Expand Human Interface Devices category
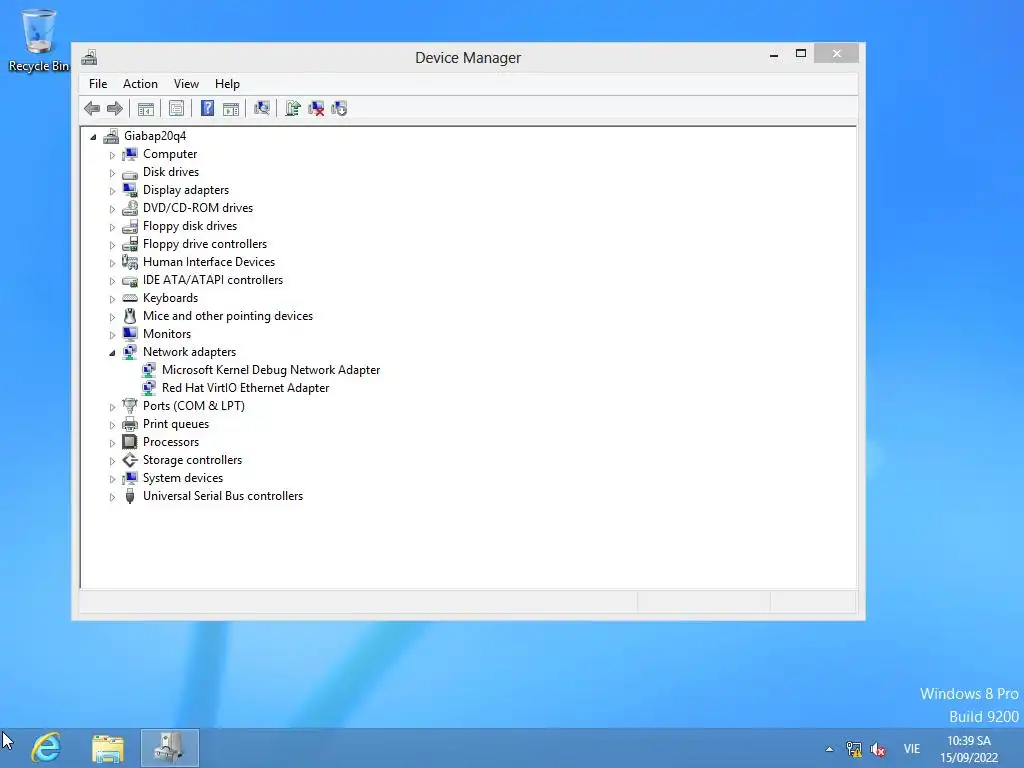Image resolution: width=1024 pixels, height=768 pixels. pos(112,263)
